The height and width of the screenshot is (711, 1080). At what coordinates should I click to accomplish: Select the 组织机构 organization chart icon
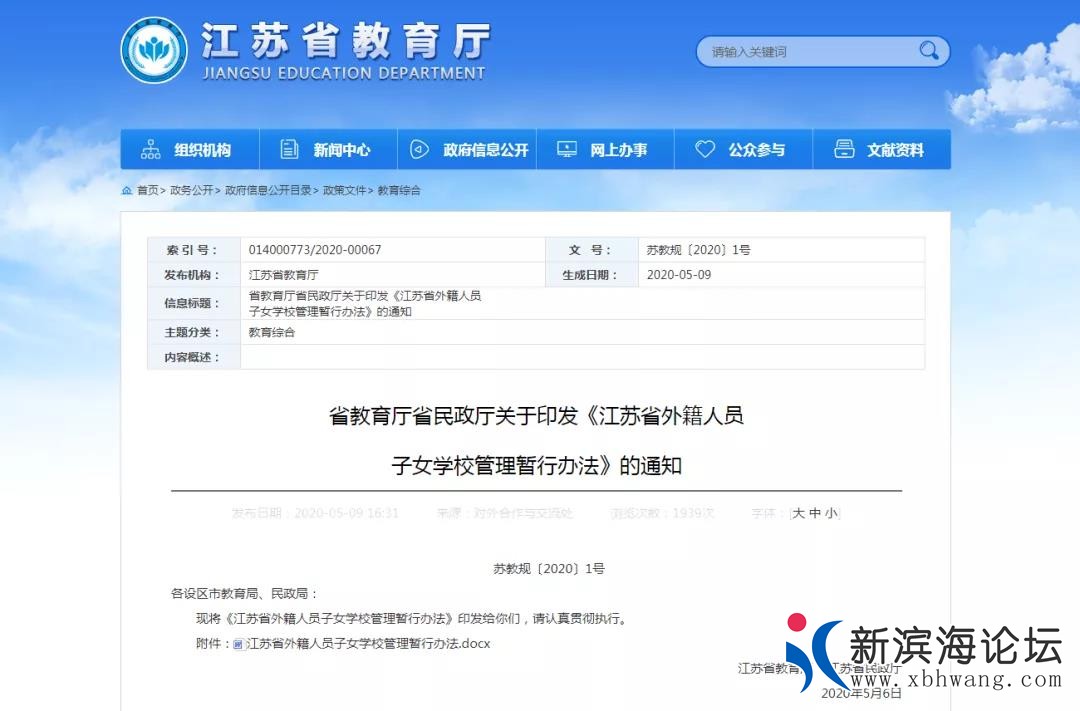150,148
